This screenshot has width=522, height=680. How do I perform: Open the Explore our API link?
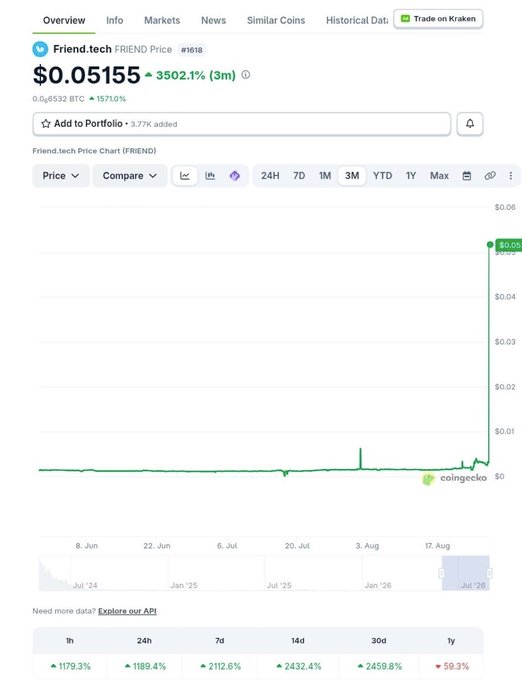[127, 611]
